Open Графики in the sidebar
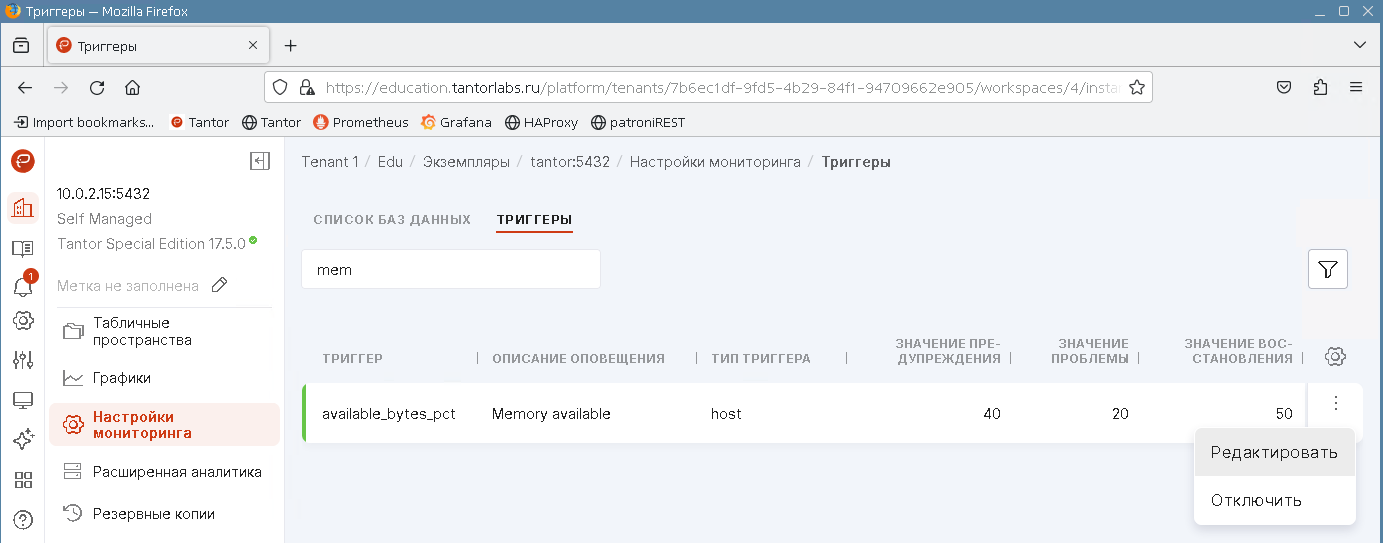The height and width of the screenshot is (543, 1383). [x=122, y=378]
